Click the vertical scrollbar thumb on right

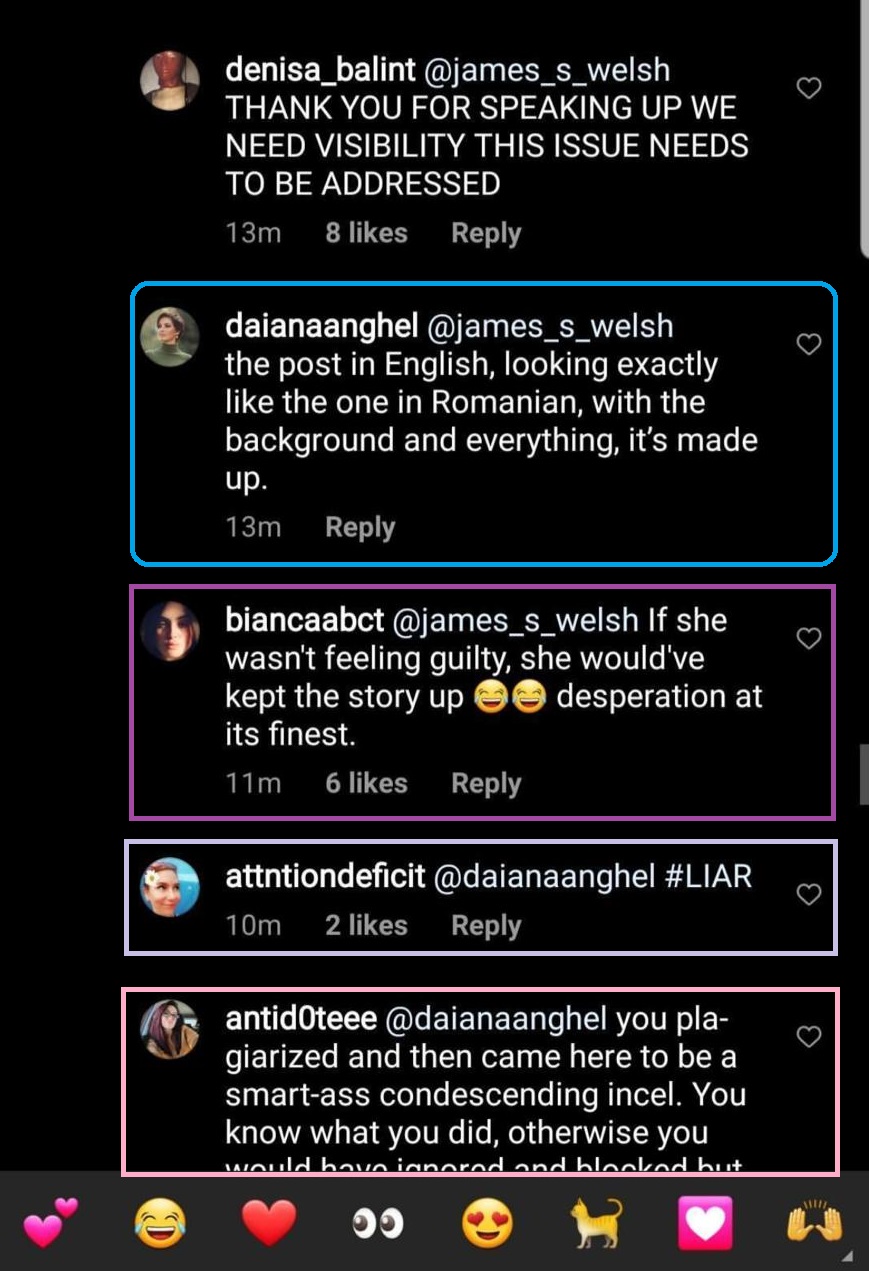[x=864, y=773]
